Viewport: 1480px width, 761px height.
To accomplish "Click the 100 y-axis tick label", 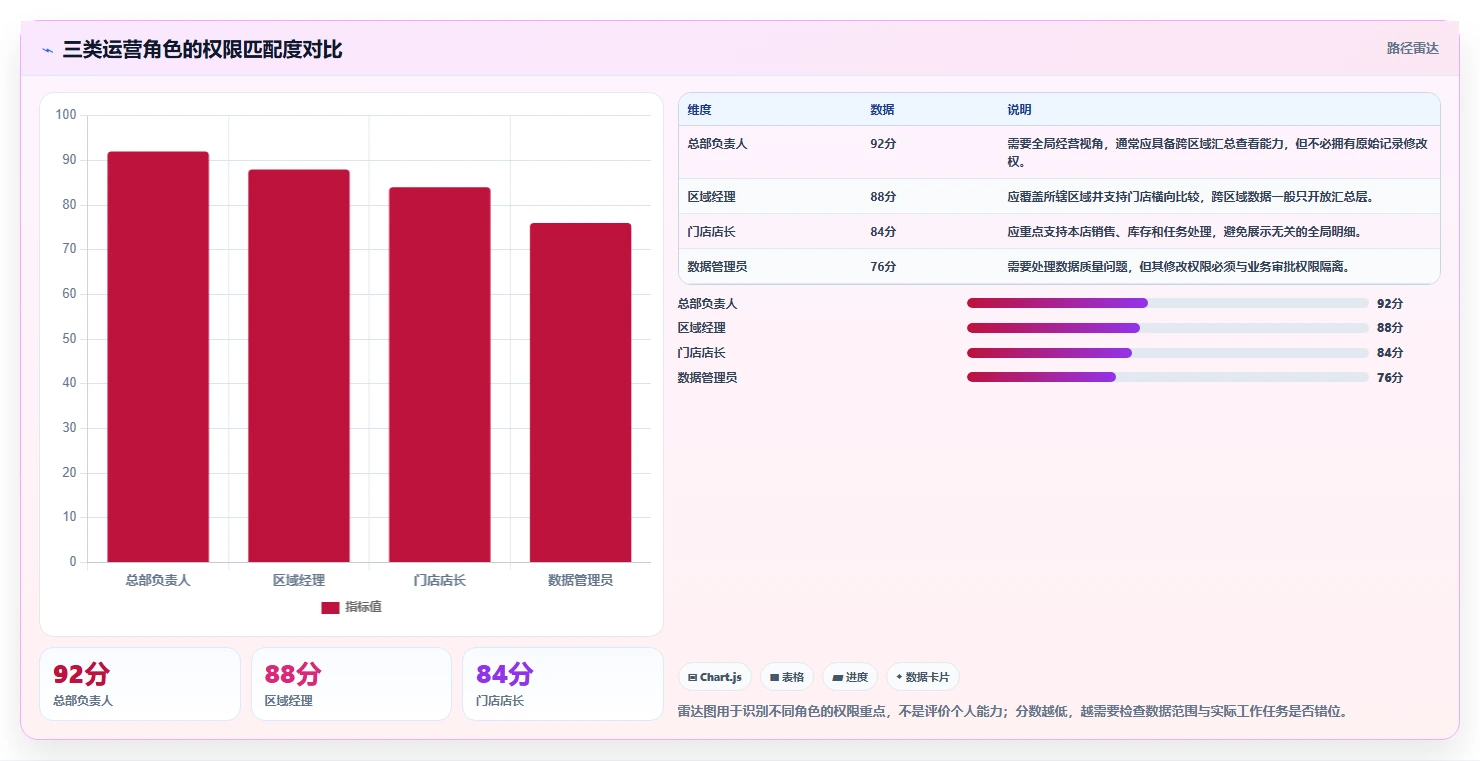I will (66, 115).
